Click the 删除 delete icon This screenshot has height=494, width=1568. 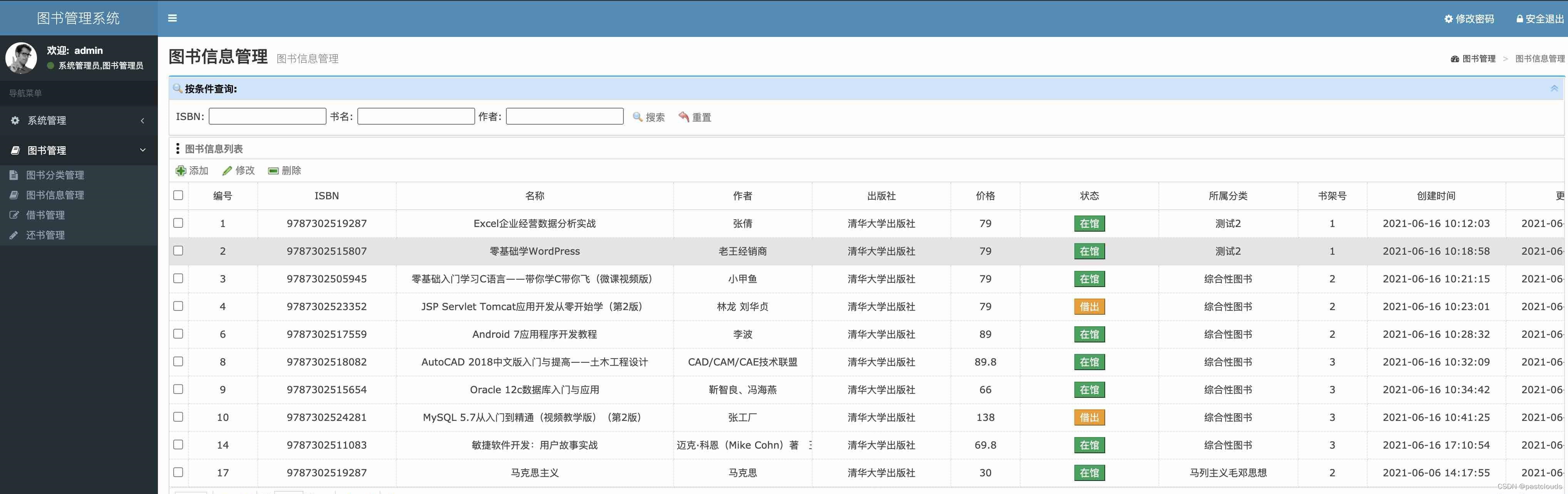point(273,171)
